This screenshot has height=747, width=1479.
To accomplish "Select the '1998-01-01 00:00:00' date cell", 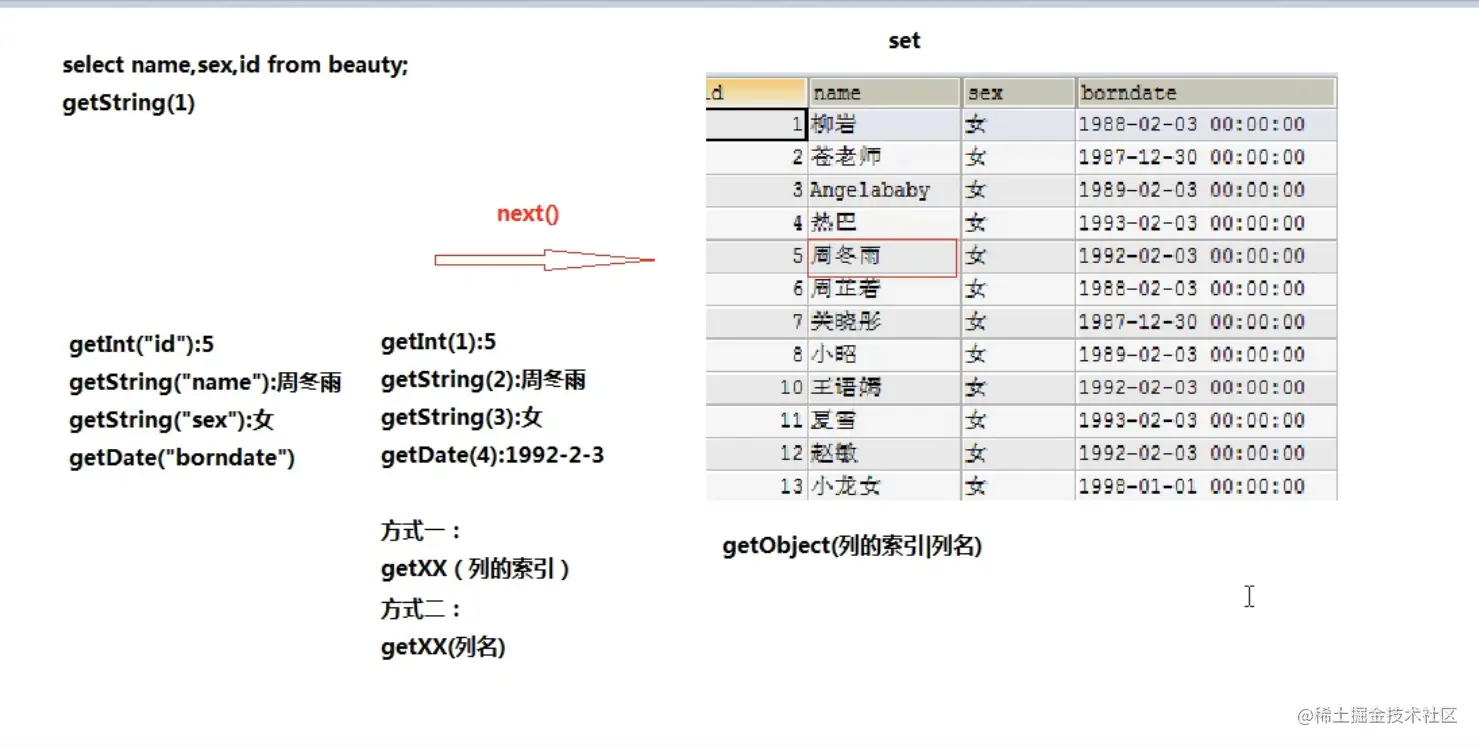I will [1206, 486].
